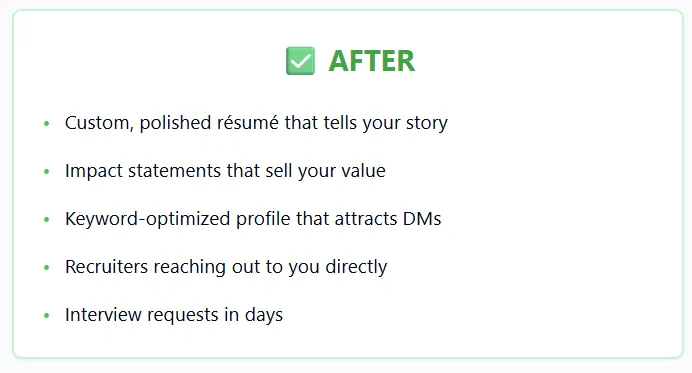Click the word 'Impact' in second bullet
The image size is (692, 373).
(x=94, y=172)
